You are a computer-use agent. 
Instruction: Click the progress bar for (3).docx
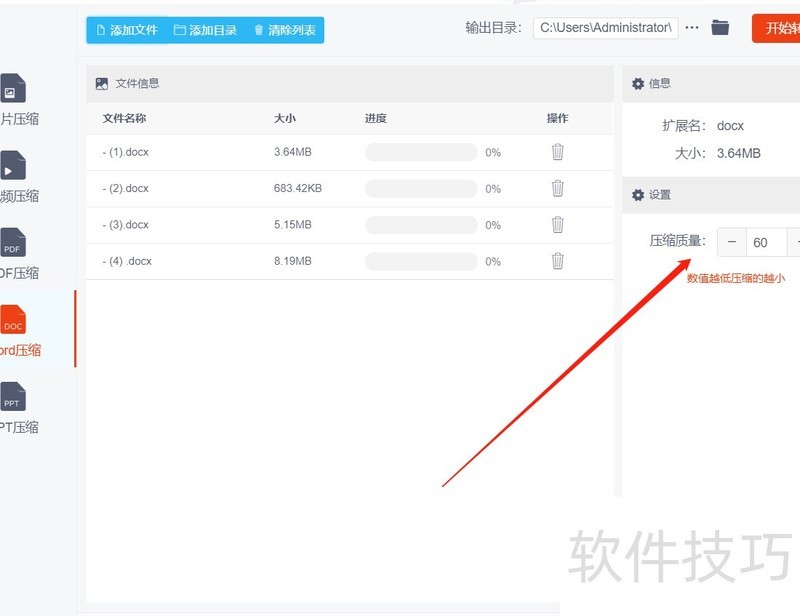tap(421, 225)
